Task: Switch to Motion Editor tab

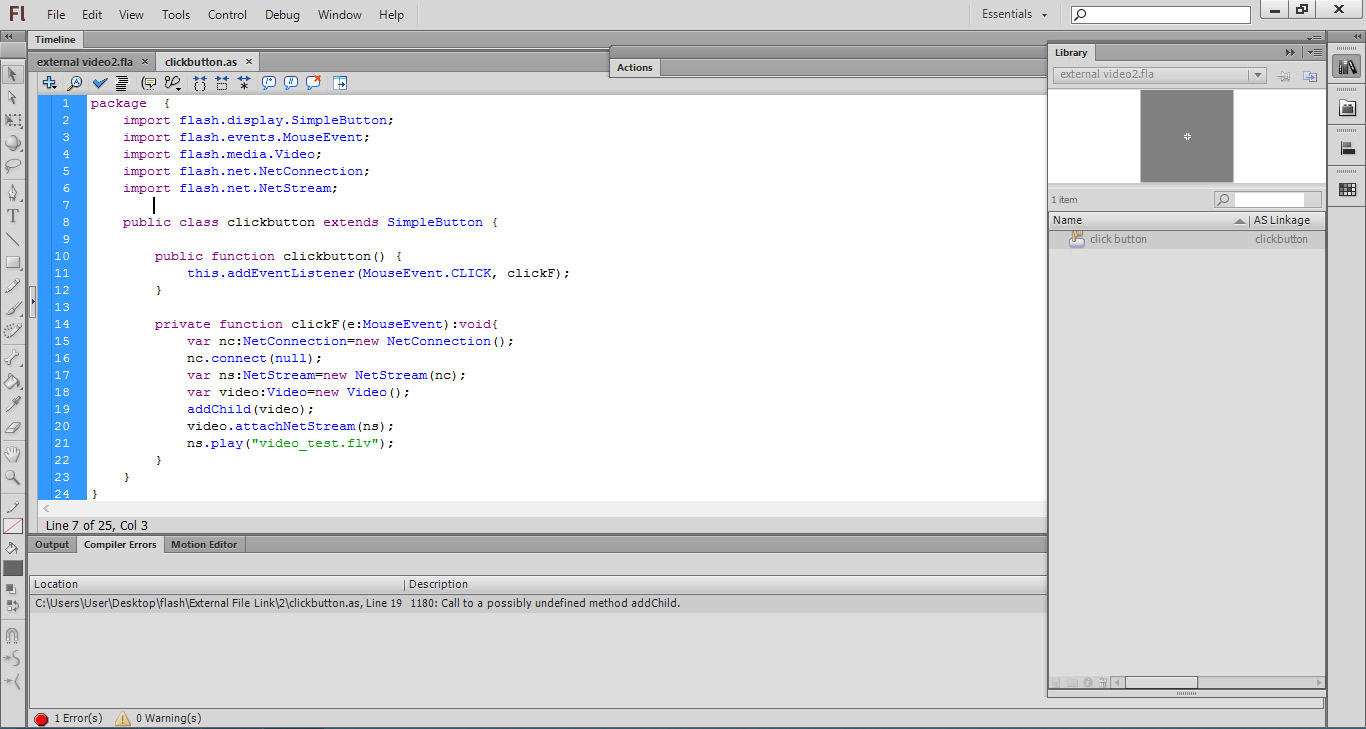Action: [204, 544]
